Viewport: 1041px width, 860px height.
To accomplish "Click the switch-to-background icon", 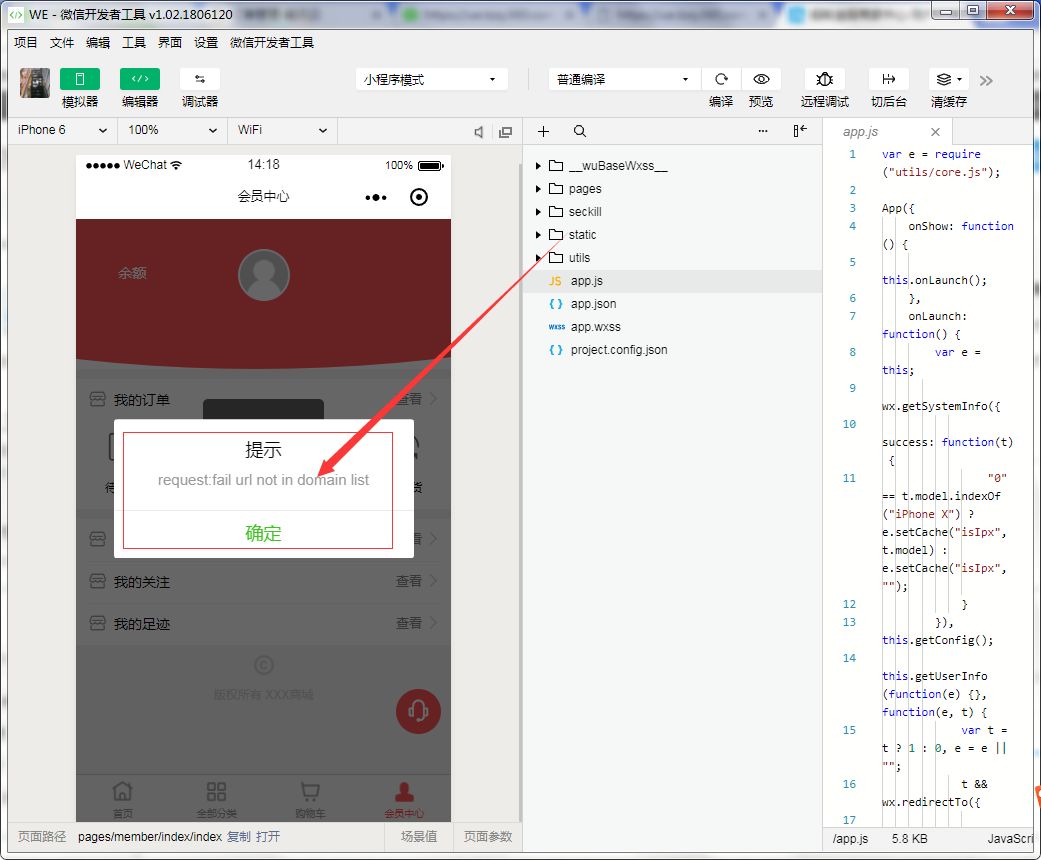I will [888, 79].
